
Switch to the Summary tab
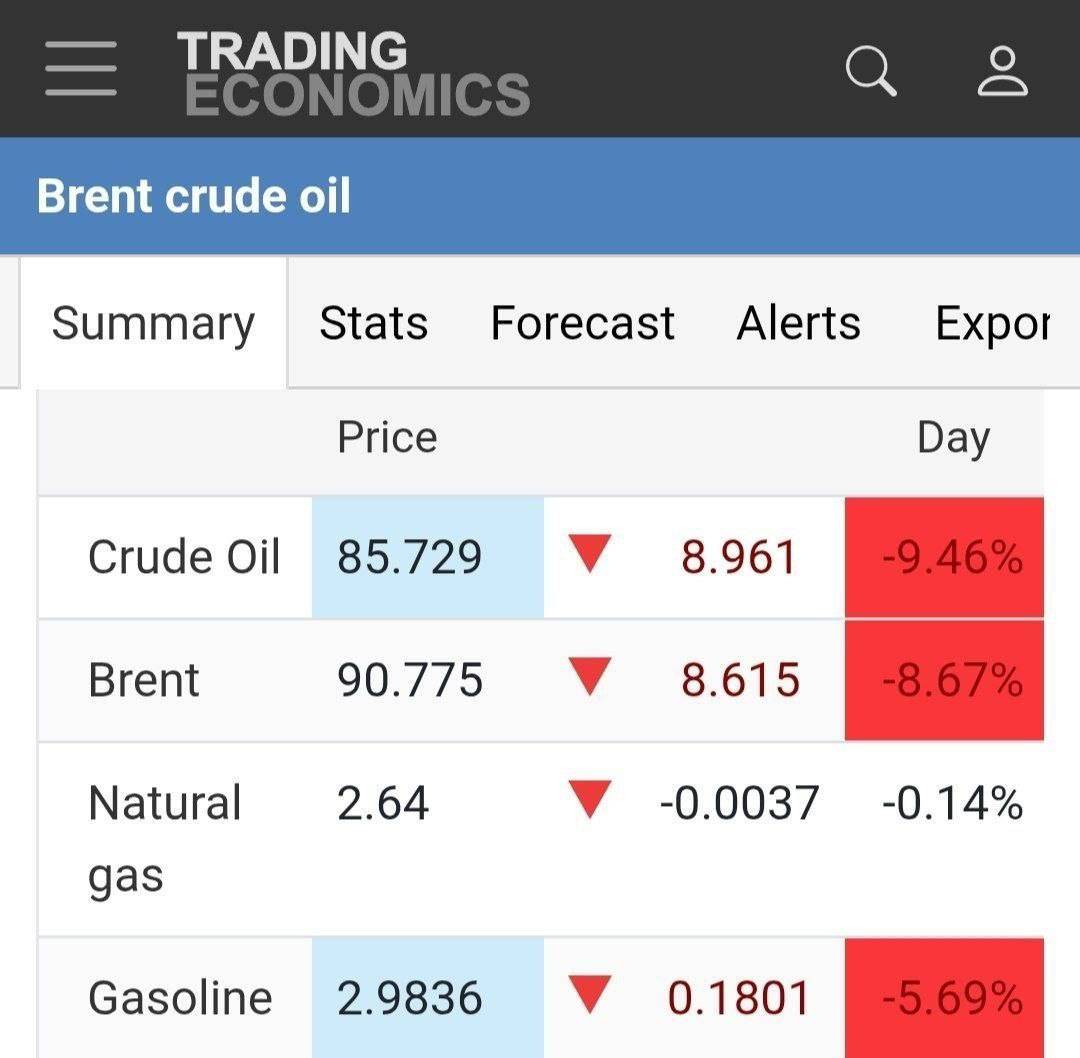click(153, 323)
